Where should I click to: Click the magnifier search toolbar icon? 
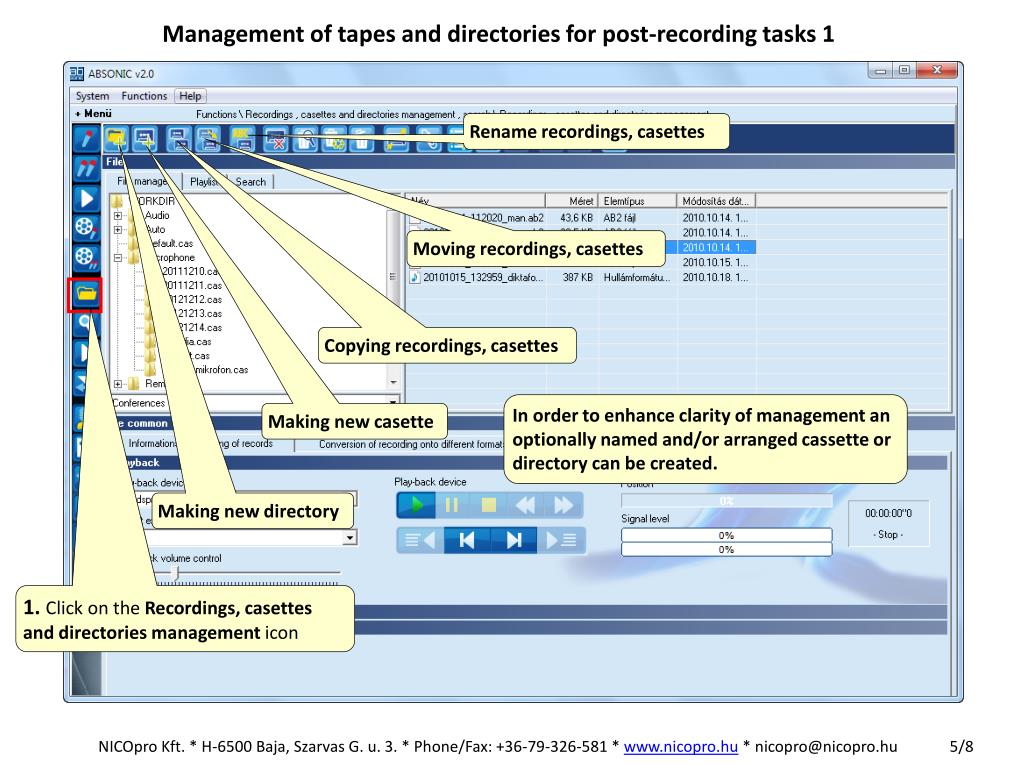coord(305,138)
